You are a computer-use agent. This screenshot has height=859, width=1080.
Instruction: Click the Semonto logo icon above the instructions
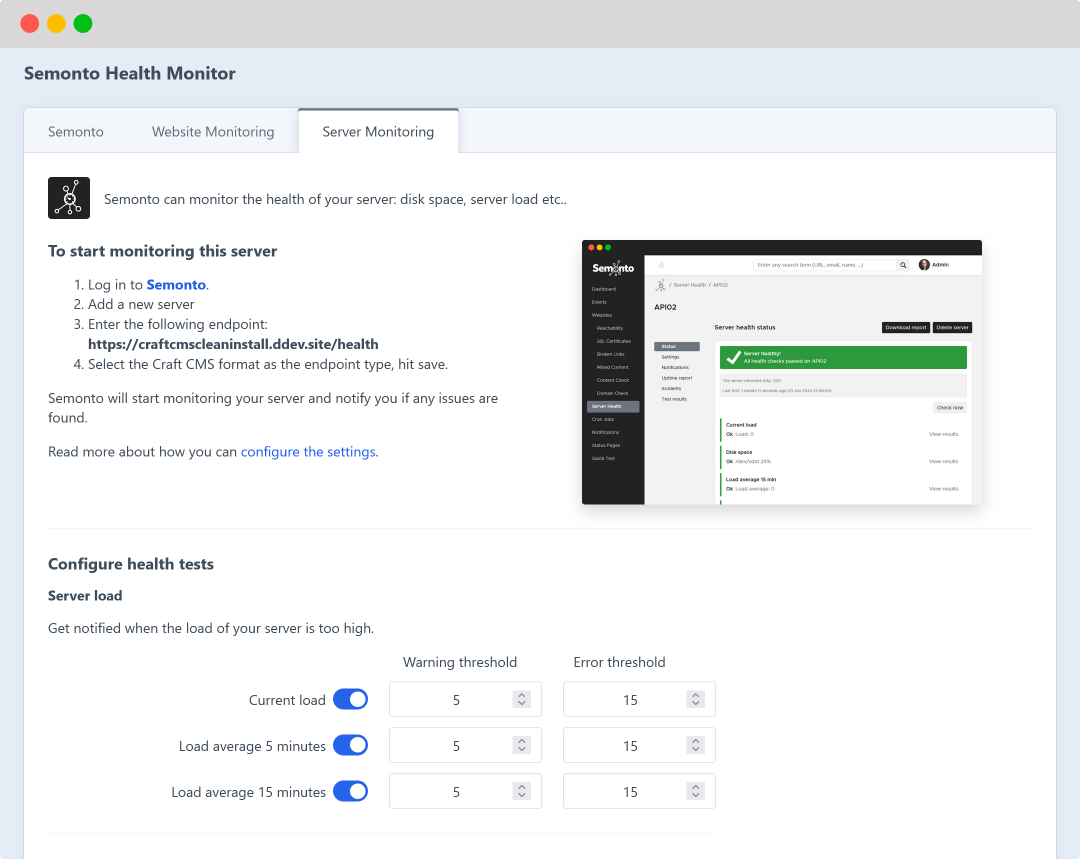[x=69, y=198]
